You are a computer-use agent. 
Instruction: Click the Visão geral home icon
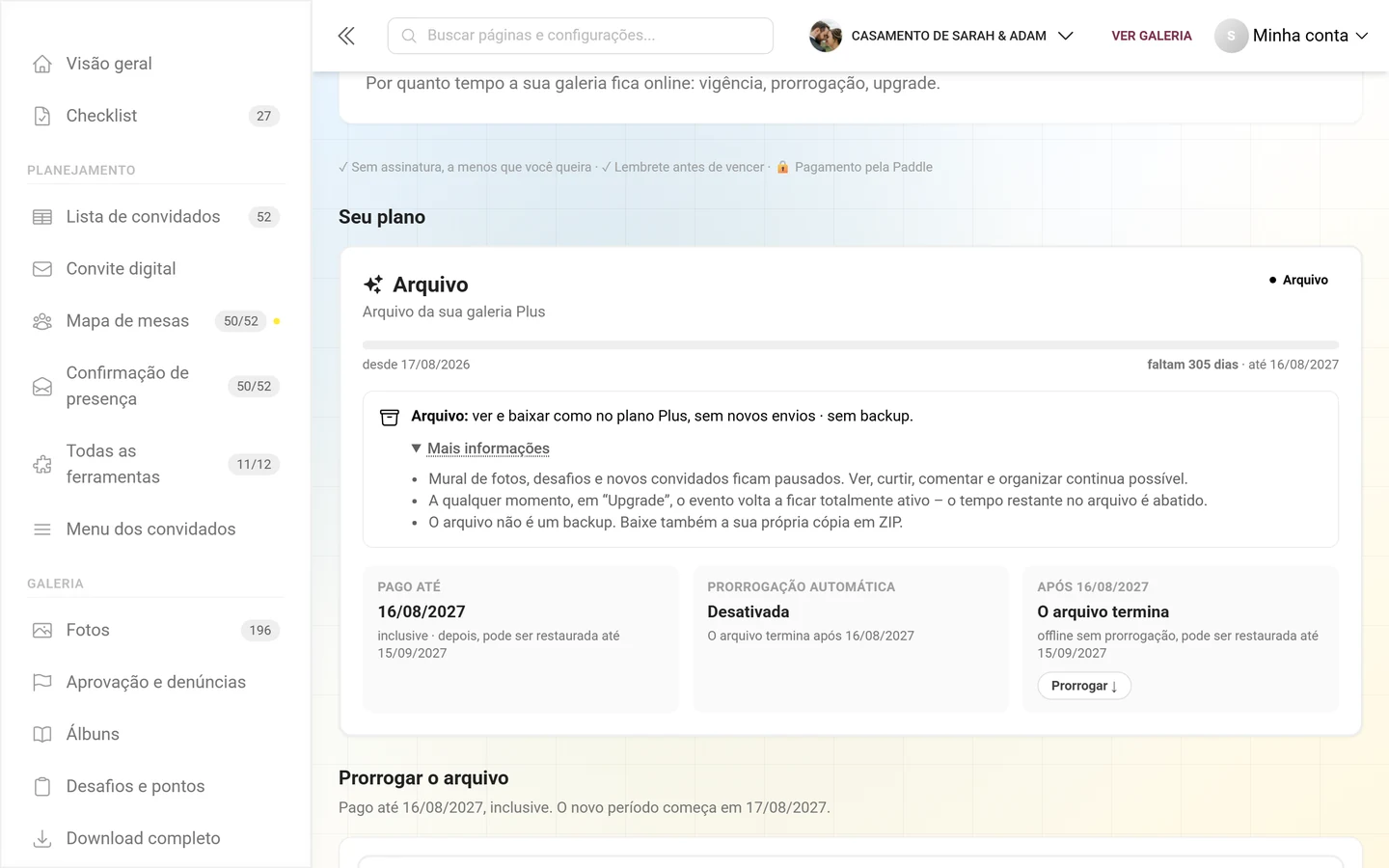(42, 64)
